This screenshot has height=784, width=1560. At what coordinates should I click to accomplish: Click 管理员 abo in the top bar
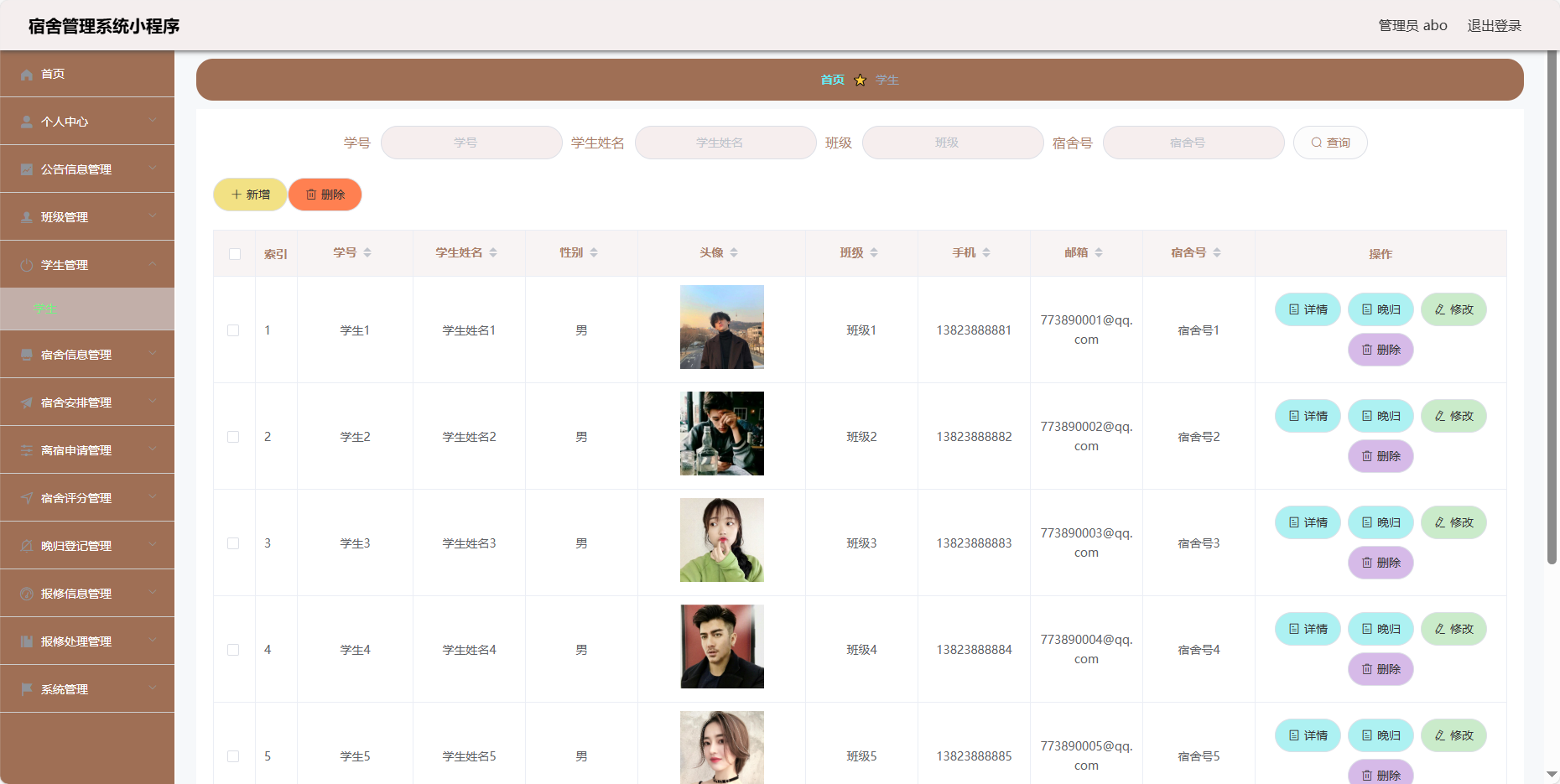[x=1412, y=26]
